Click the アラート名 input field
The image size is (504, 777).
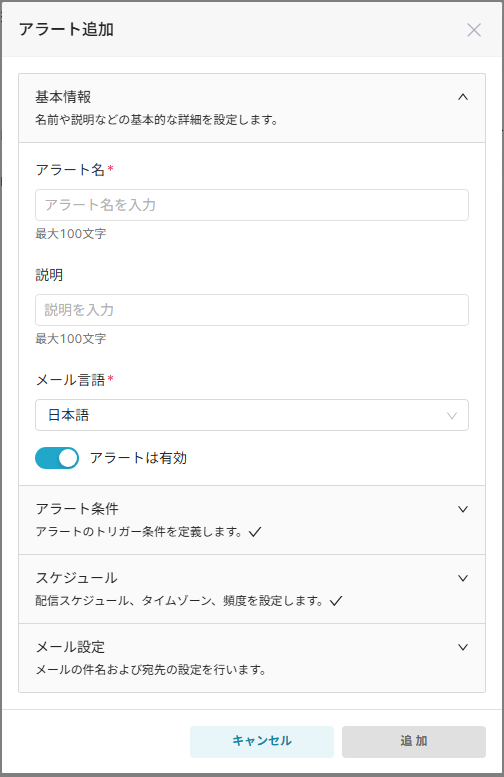click(252, 205)
